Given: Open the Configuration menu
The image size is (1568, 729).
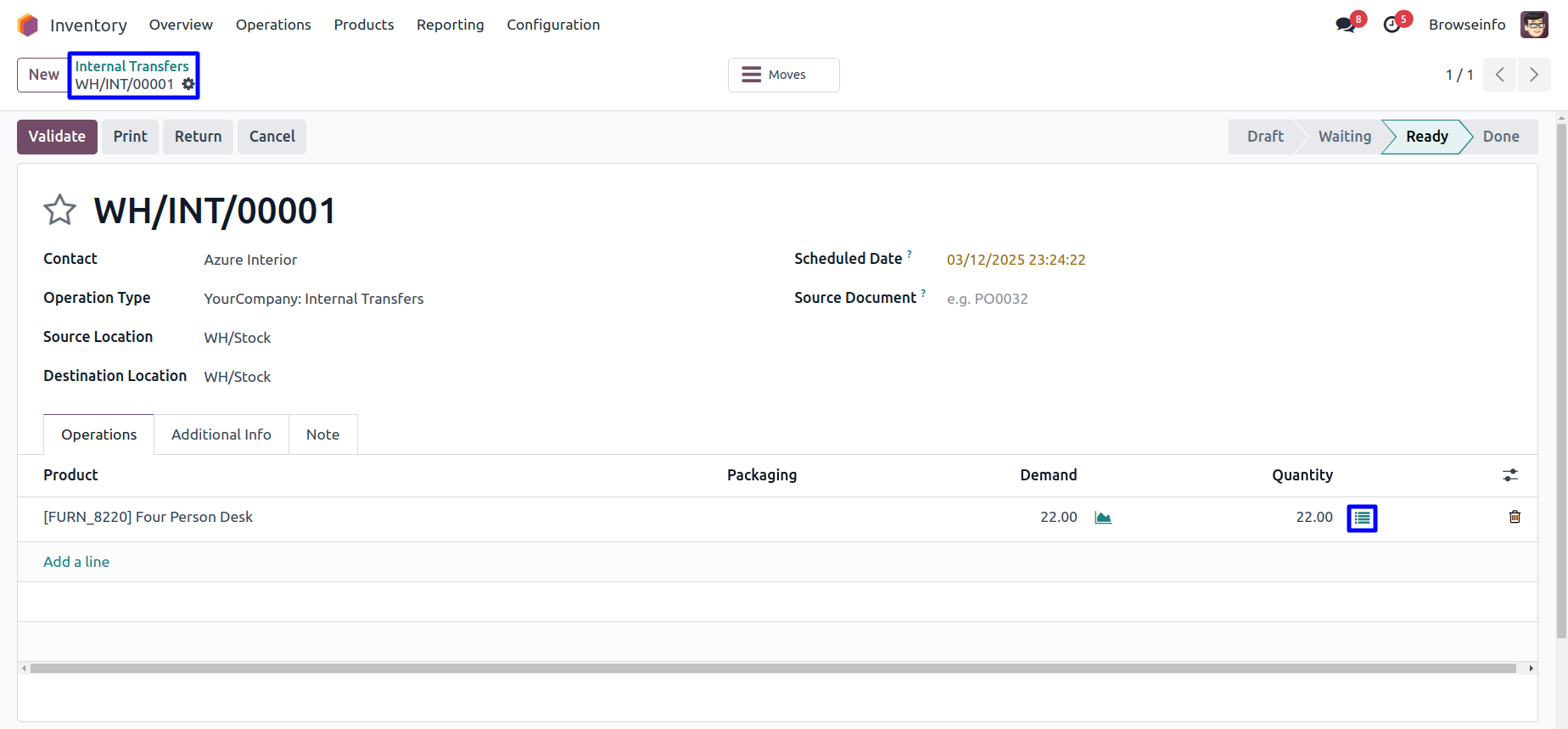Looking at the screenshot, I should click(553, 25).
